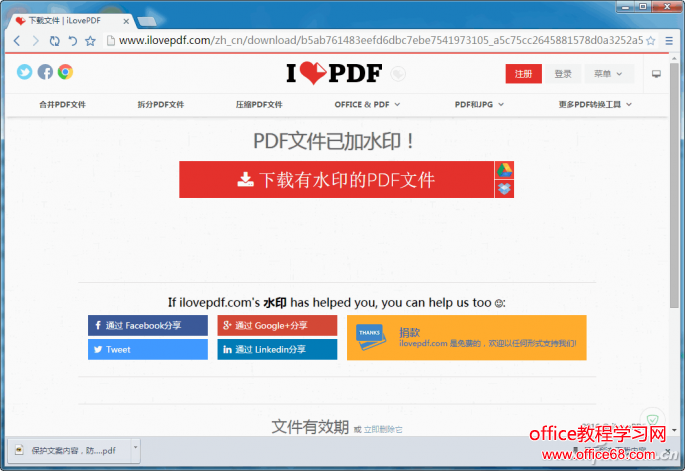The height and width of the screenshot is (471, 685).
Task: Click the address bar URL field
Action: [380, 41]
